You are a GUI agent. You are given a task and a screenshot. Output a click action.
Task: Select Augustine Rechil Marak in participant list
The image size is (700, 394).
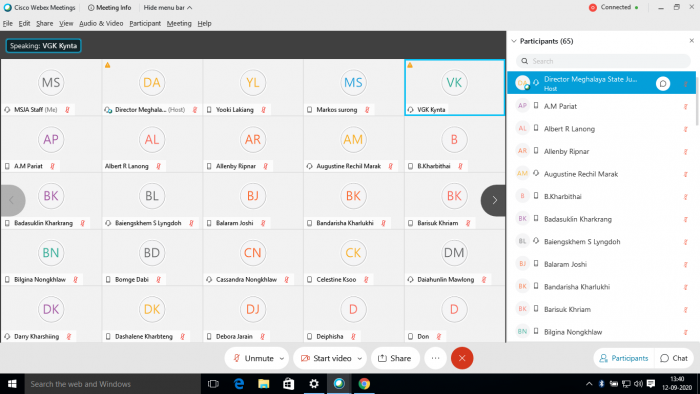[x=601, y=174]
